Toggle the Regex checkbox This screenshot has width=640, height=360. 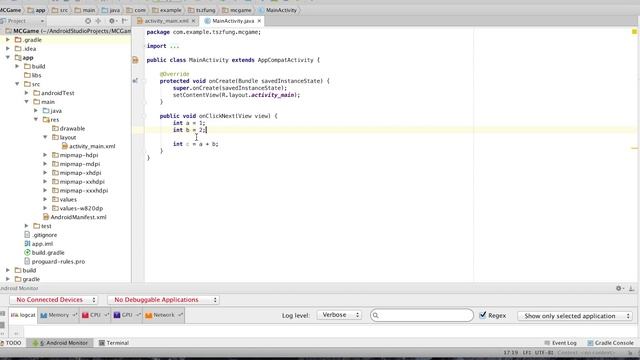click(483, 315)
